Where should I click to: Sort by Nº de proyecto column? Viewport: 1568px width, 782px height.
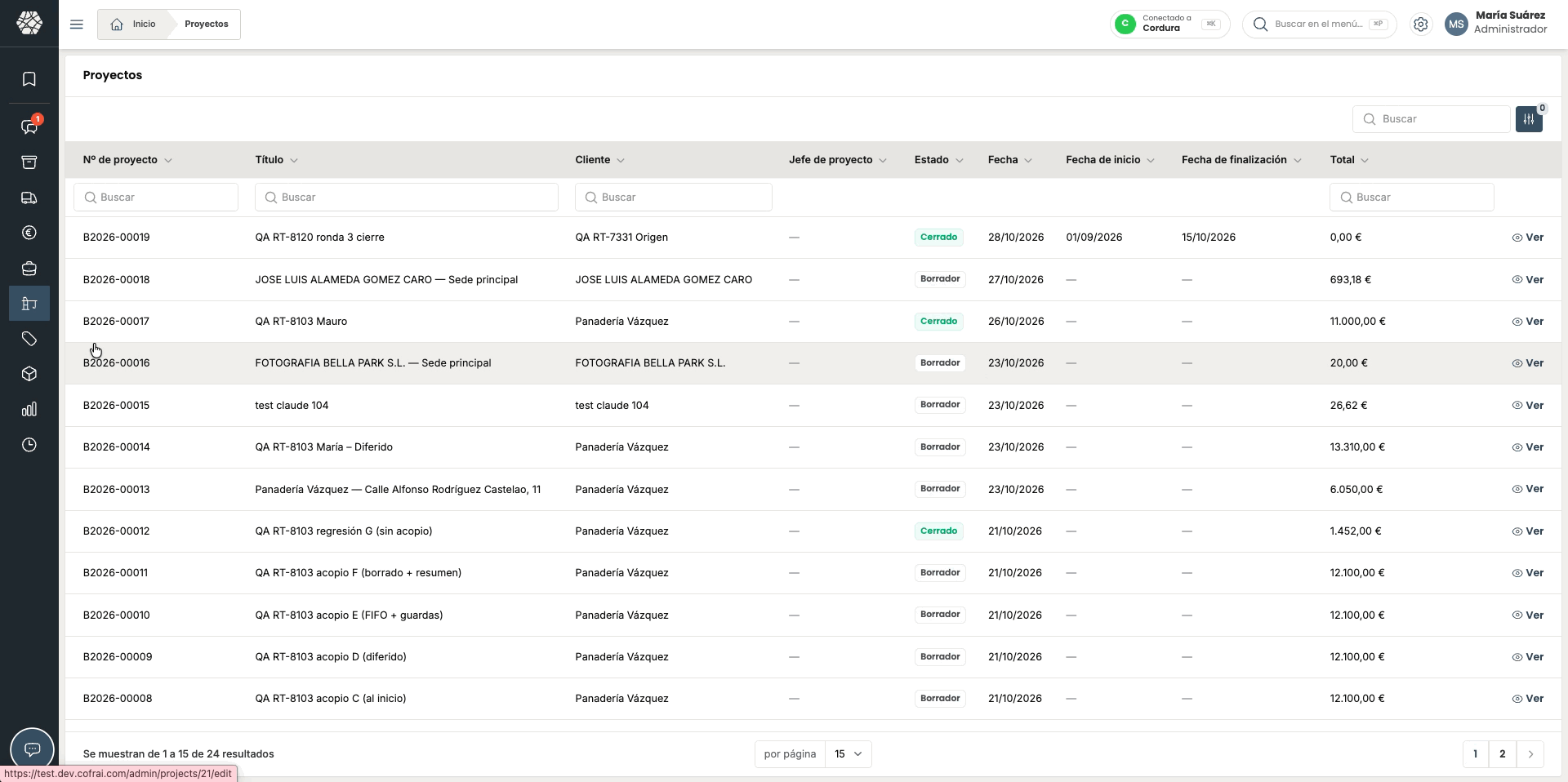(x=127, y=160)
